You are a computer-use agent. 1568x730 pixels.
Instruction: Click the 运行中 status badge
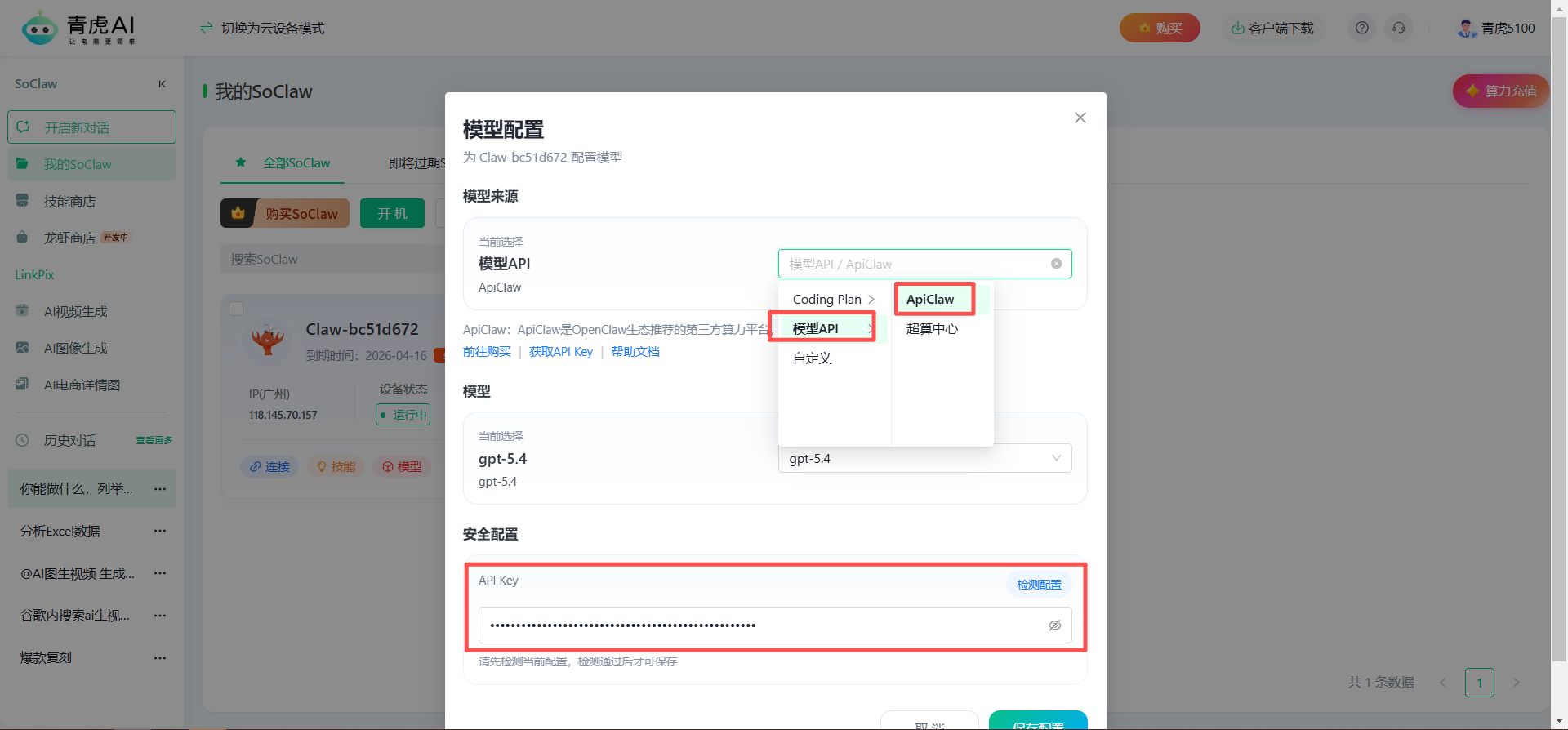[403, 415]
